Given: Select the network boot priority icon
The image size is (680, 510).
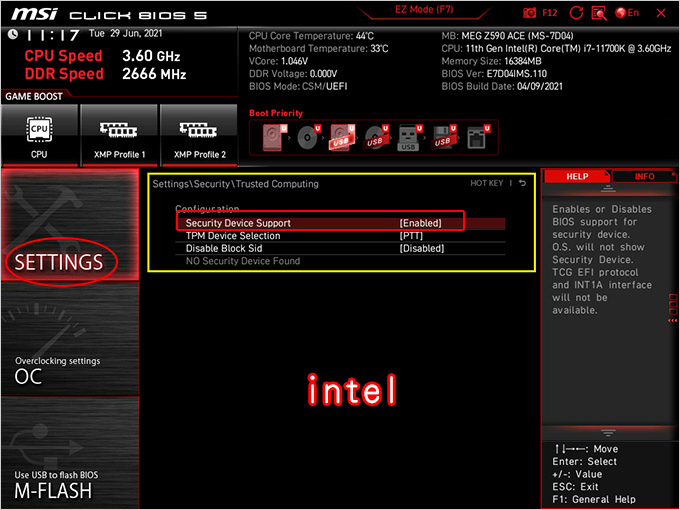Looking at the screenshot, I should [478, 137].
